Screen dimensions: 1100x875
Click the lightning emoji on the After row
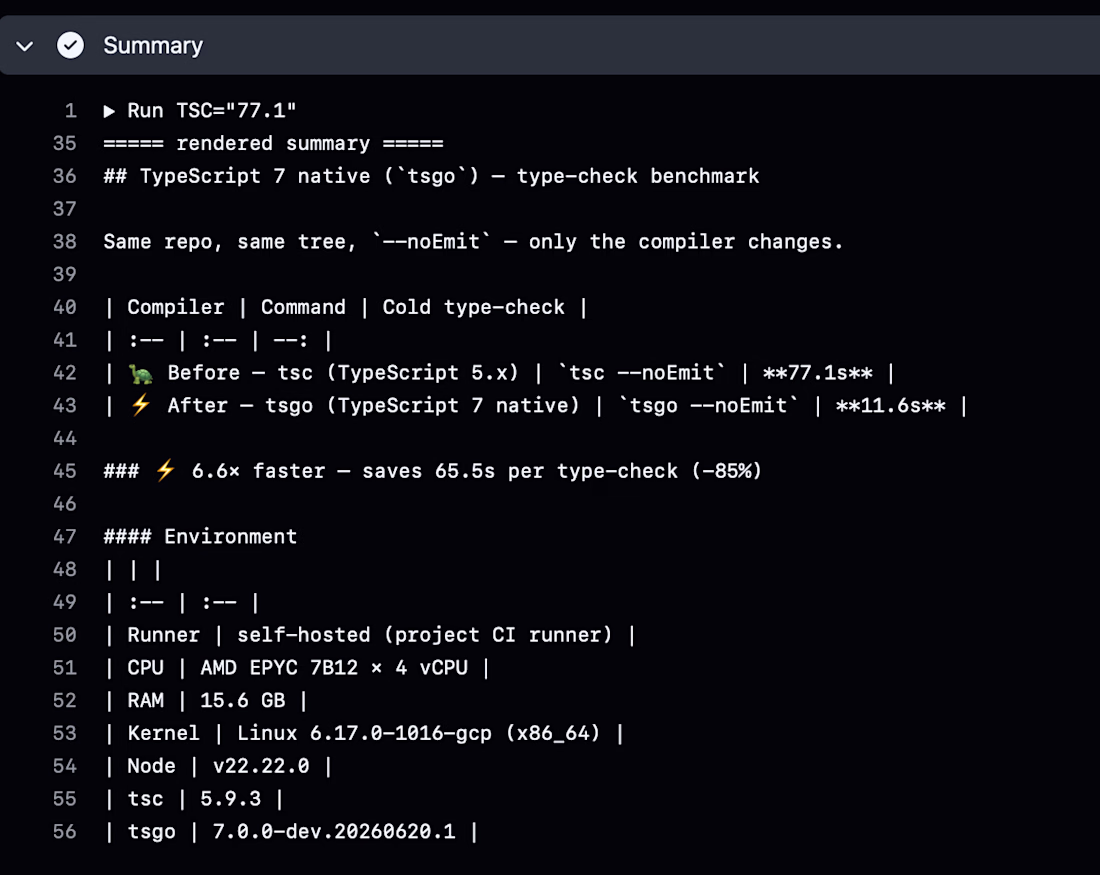coord(140,405)
